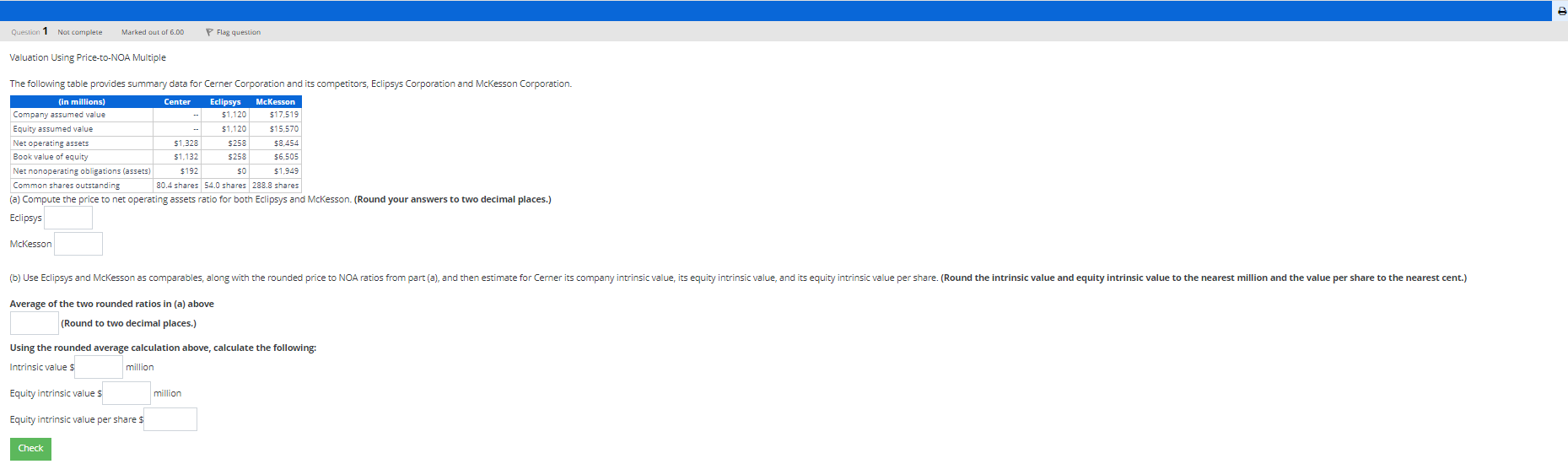
Task: Click the 'McKesson' label beside its input
Action: point(31,244)
